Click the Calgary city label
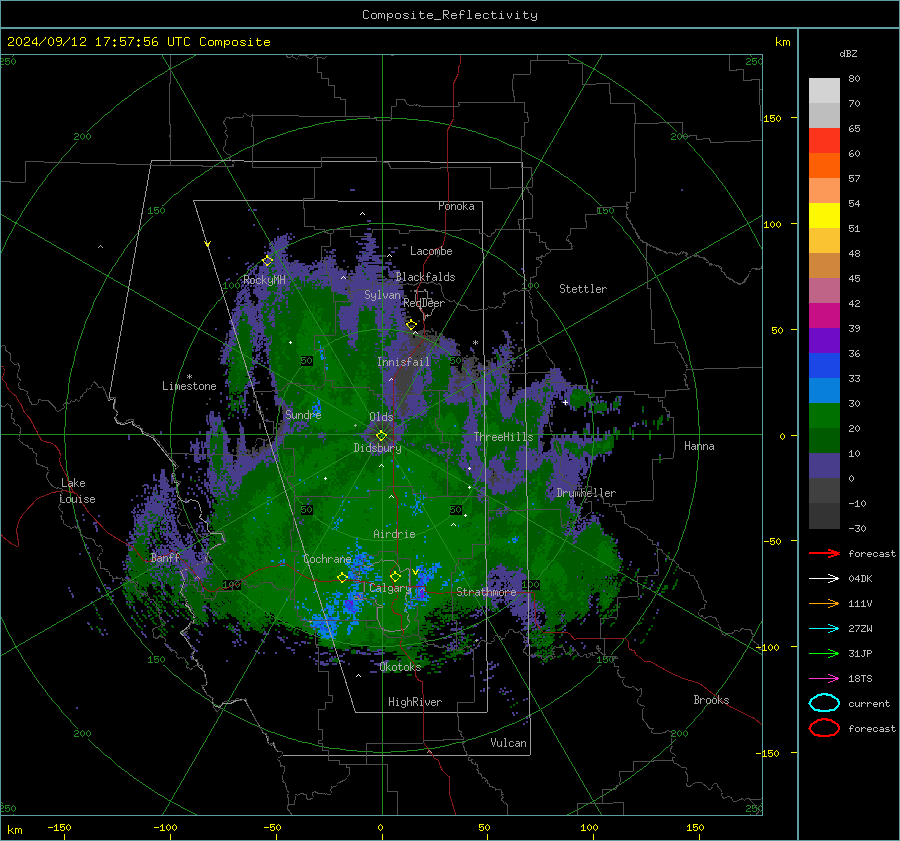 click(390, 588)
